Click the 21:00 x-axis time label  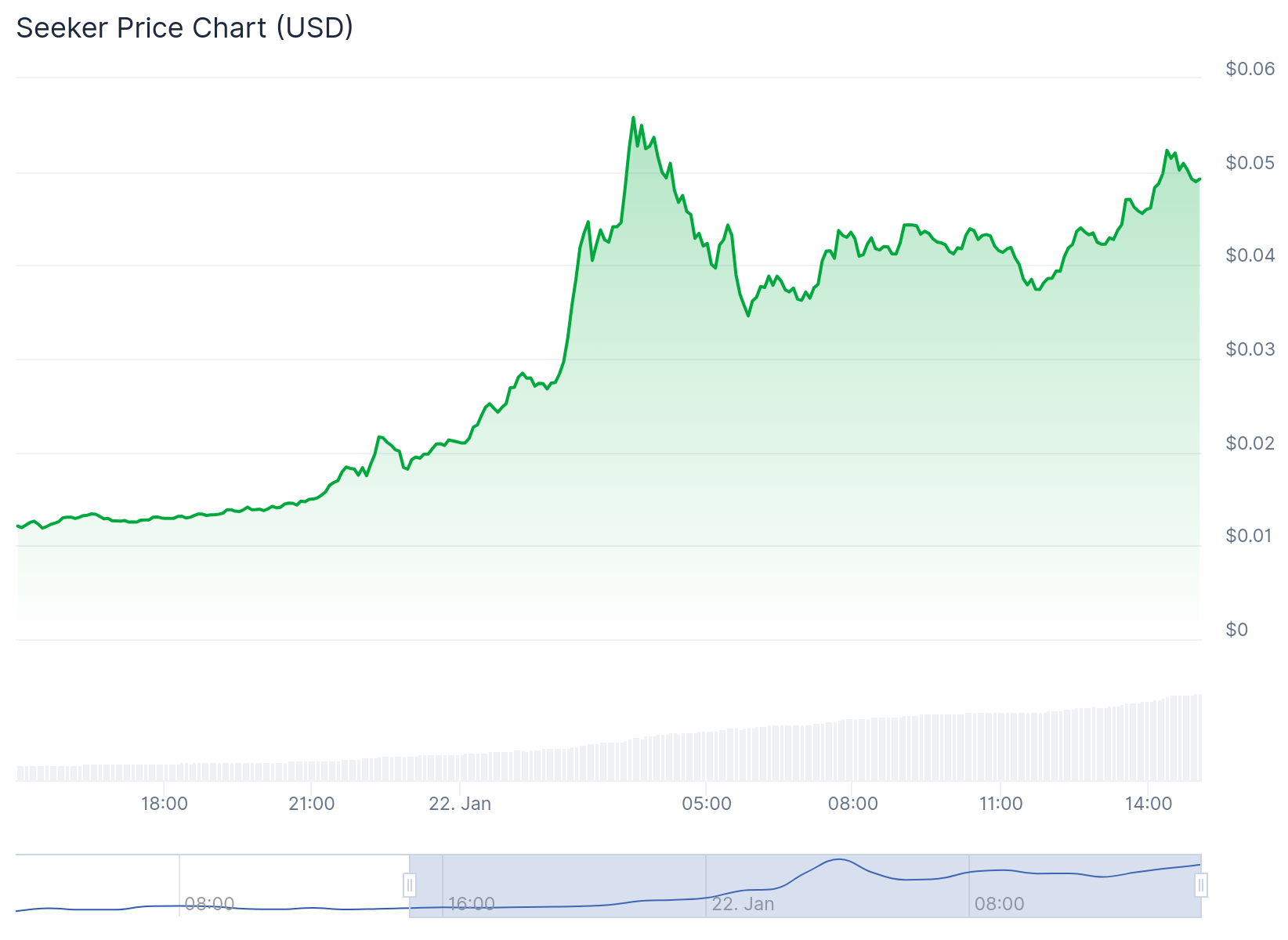click(x=312, y=804)
